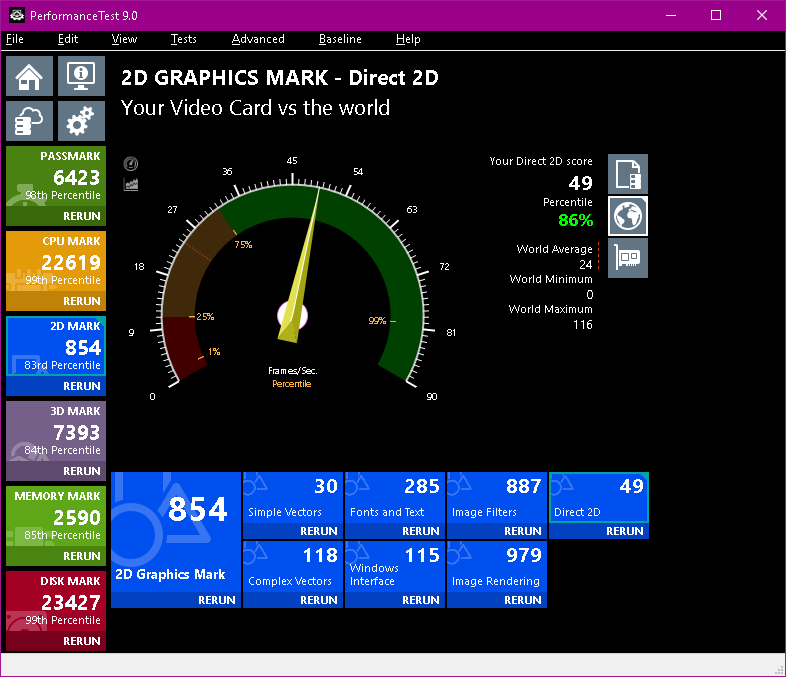
Task: Open the Help menu
Action: pyautogui.click(x=408, y=39)
